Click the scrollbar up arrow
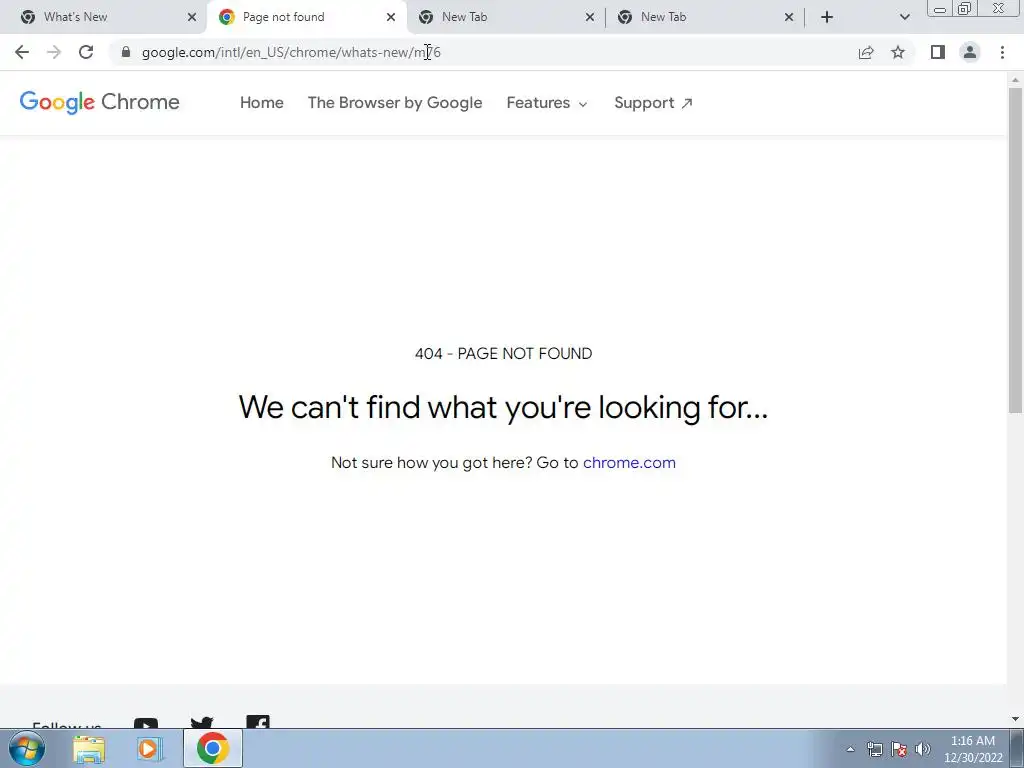The height and width of the screenshot is (768, 1024). pyautogui.click(x=1015, y=80)
